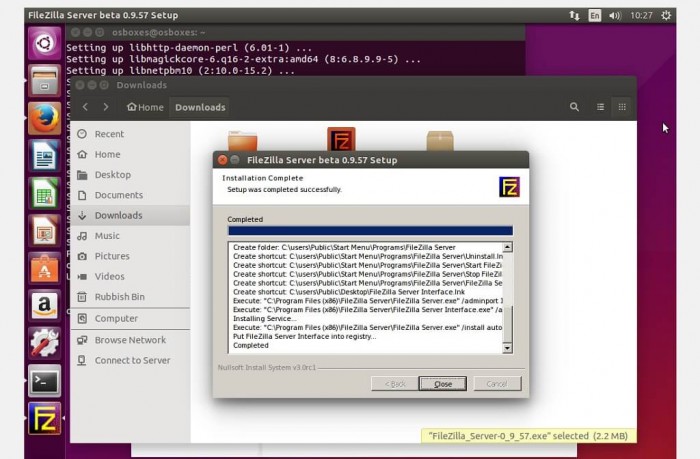Click the install log scrollbar thumb
The width and height of the screenshot is (700, 459).
tap(507, 324)
